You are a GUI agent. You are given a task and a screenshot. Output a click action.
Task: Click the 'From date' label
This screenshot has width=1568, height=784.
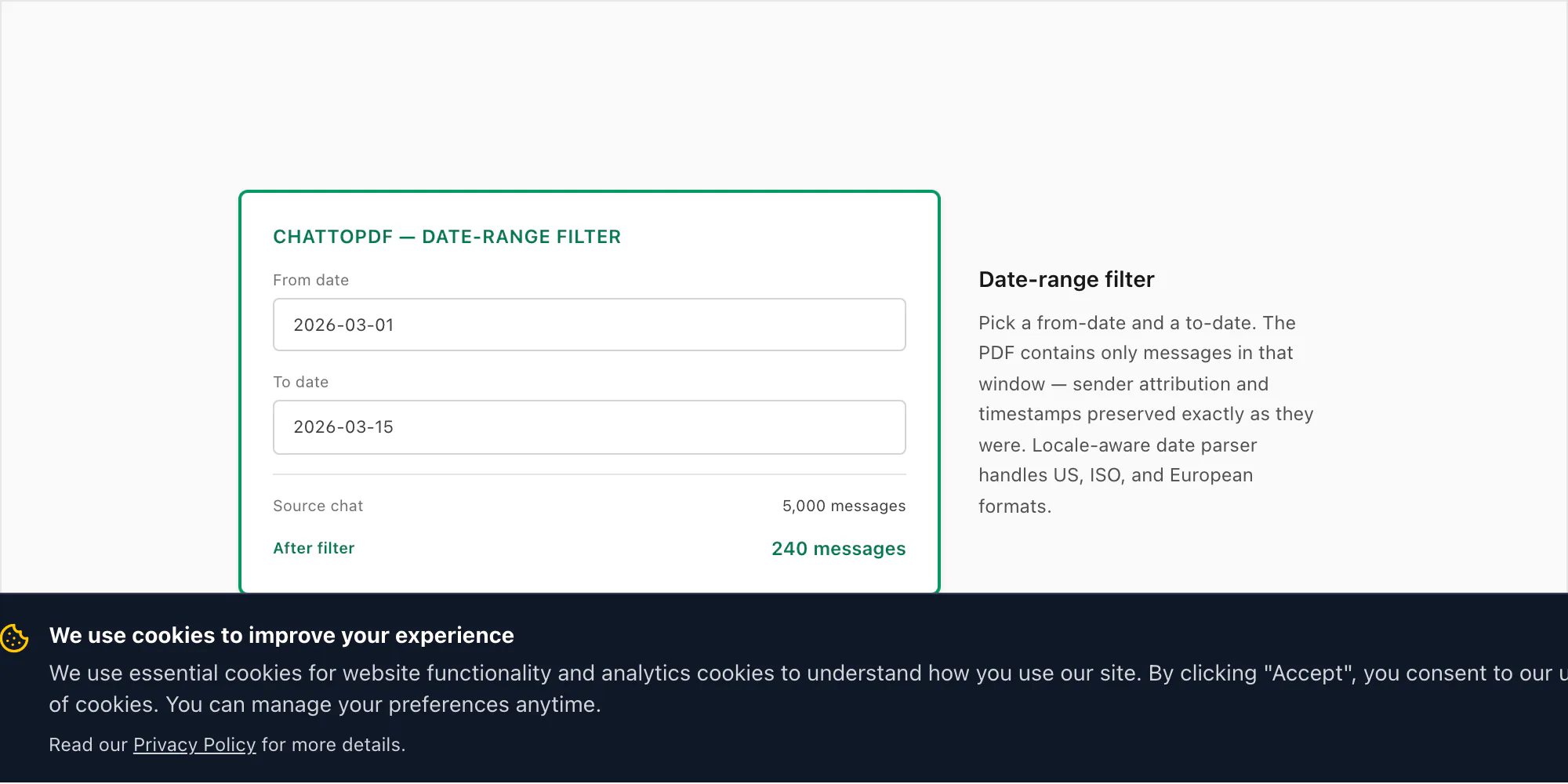[310, 280]
